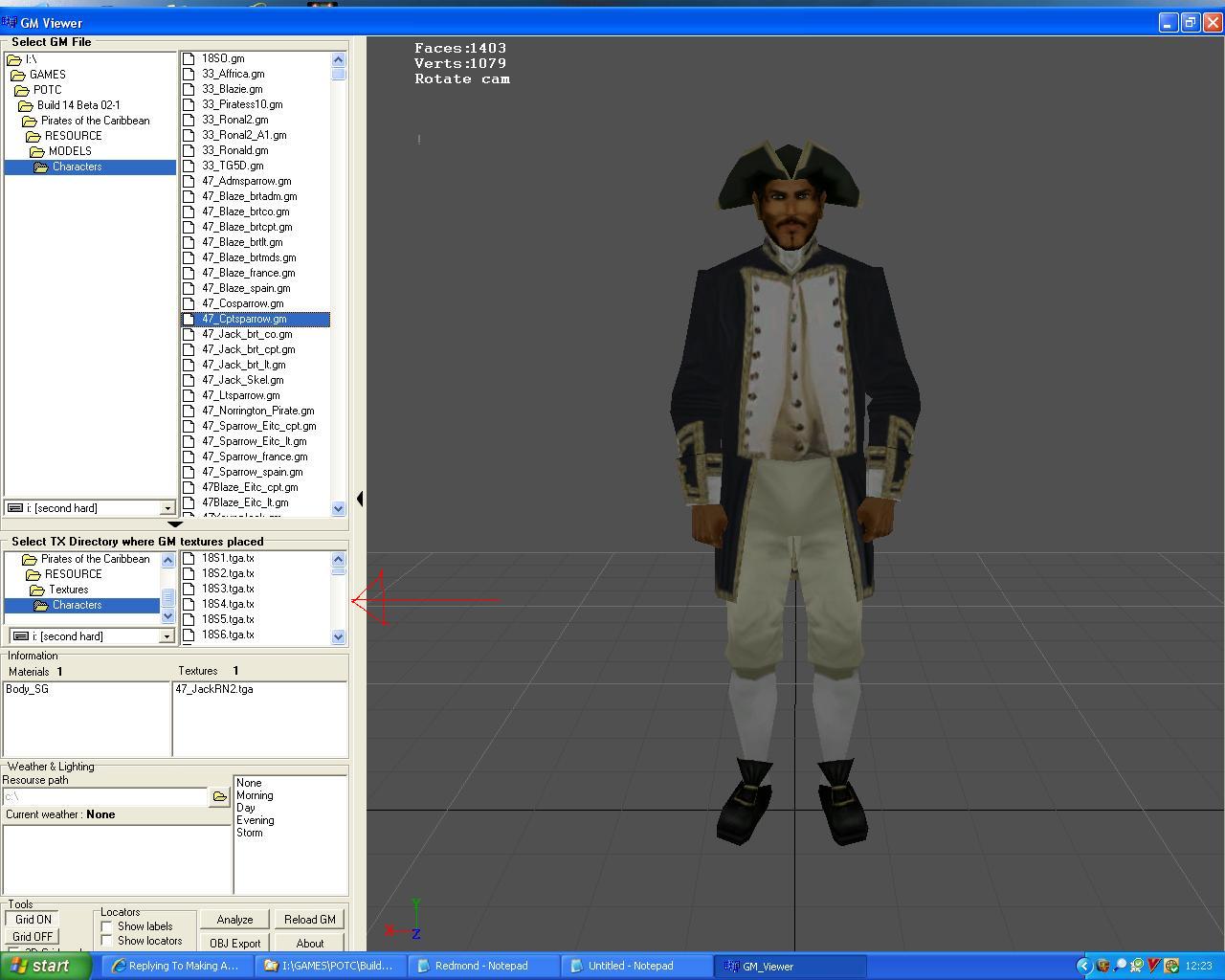Toggle the Show labels checkbox
Screen dimensions: 1225x980
(x=107, y=926)
